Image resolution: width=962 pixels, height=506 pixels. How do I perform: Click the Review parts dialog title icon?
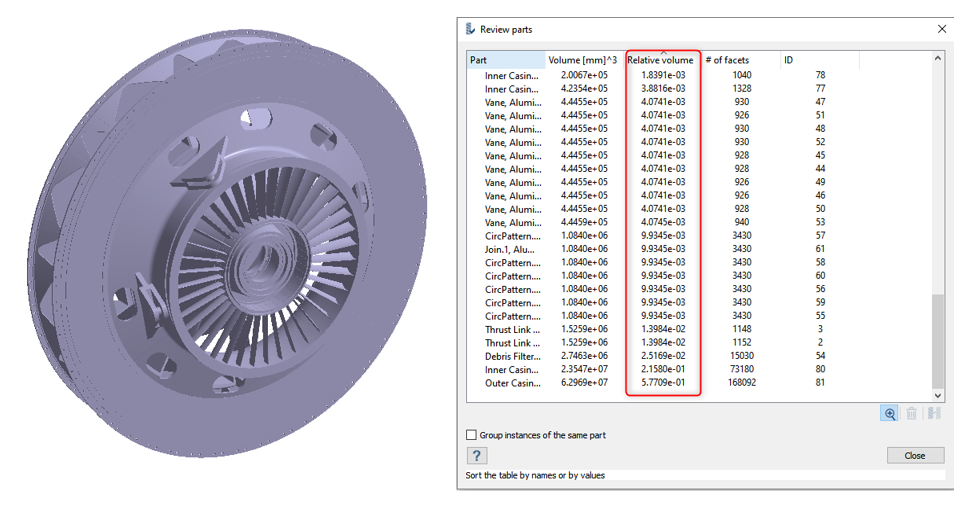[471, 30]
